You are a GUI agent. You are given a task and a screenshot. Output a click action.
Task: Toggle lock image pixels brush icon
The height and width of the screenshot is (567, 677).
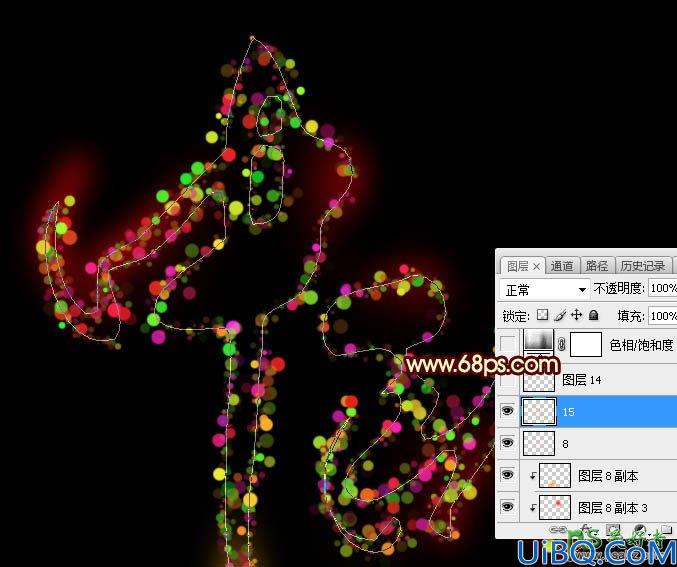pyautogui.click(x=560, y=316)
